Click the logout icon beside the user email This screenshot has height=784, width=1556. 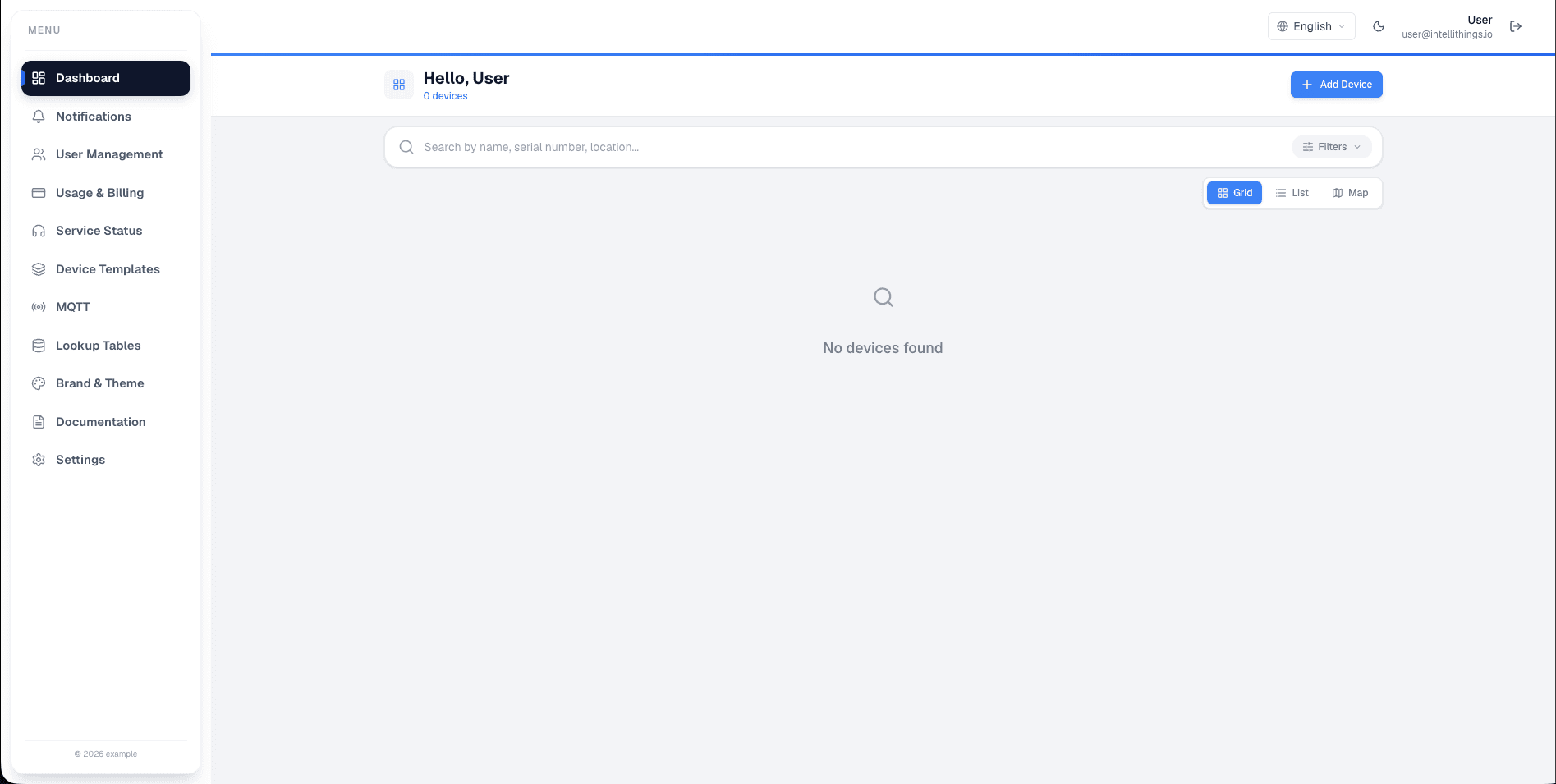[1516, 26]
